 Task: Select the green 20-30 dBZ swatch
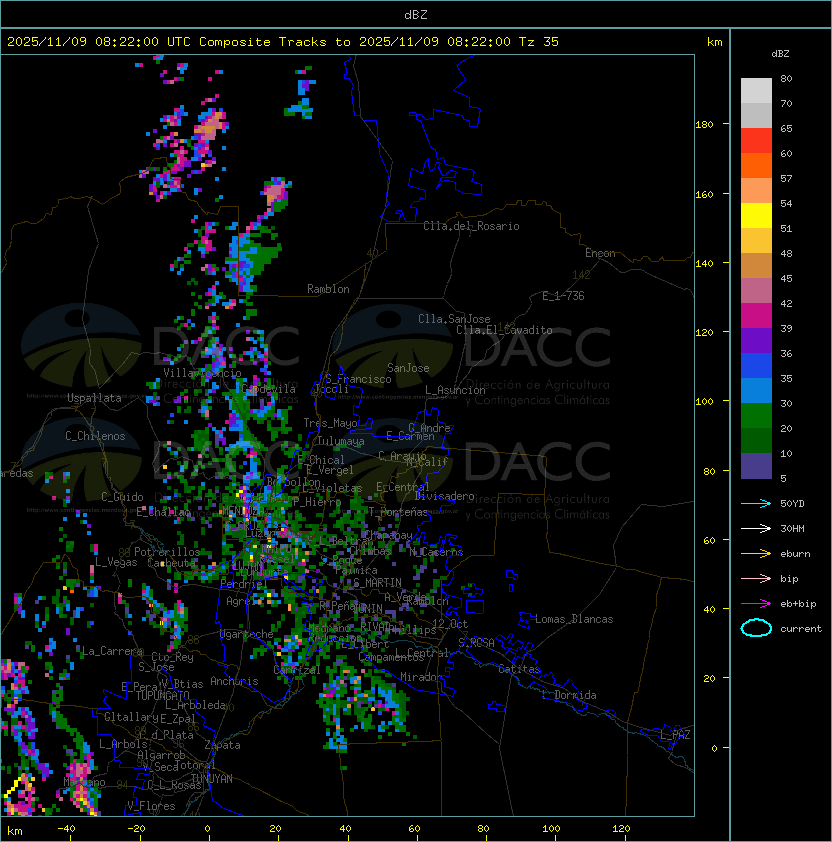pos(756,416)
